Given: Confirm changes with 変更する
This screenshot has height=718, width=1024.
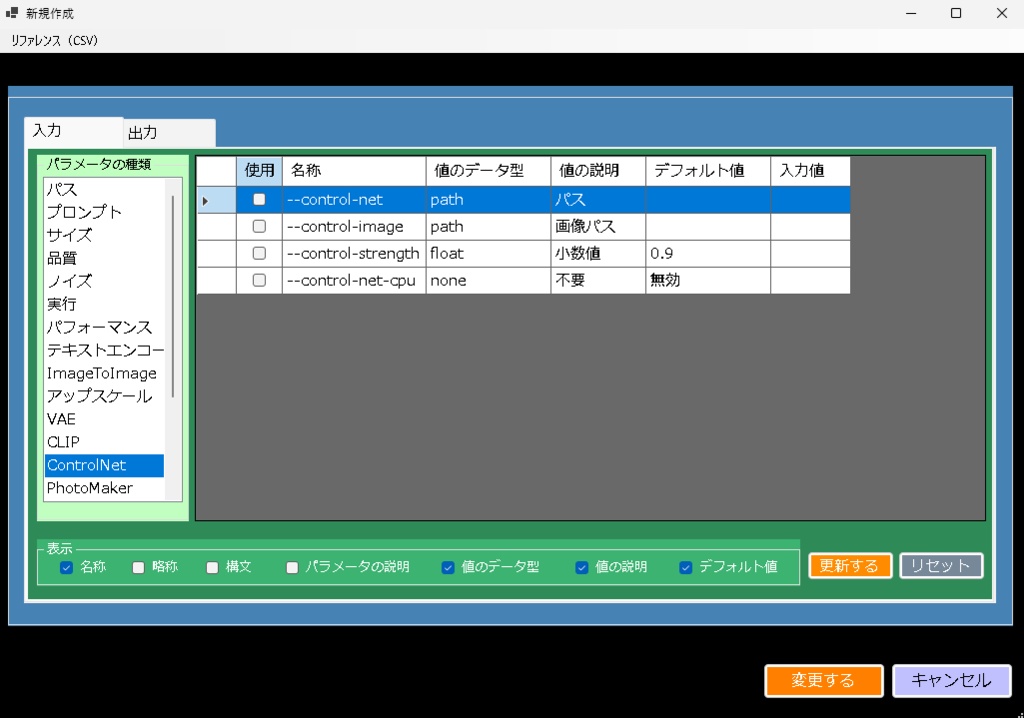Looking at the screenshot, I should [x=823, y=681].
